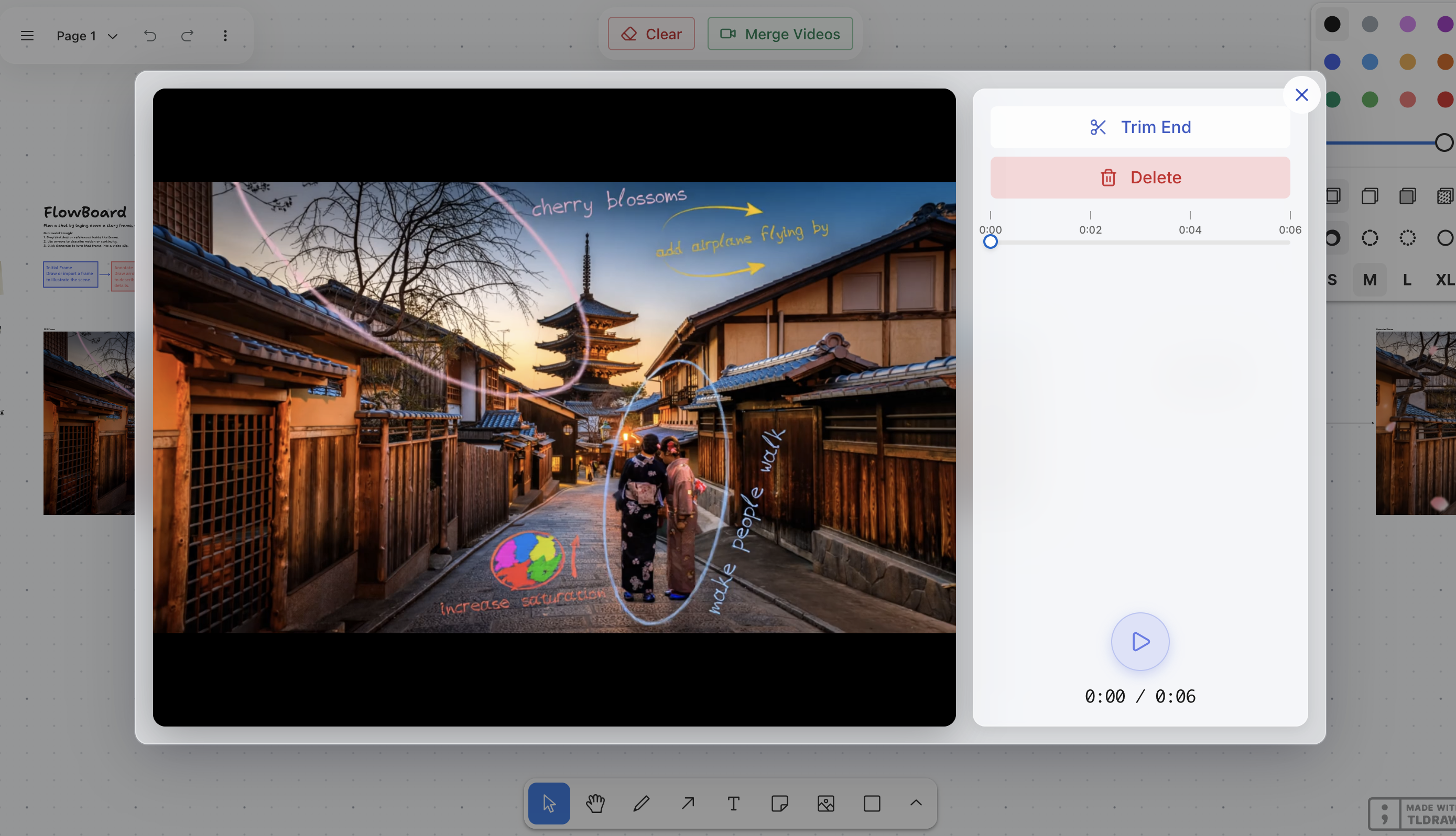1456x836 pixels.
Task: Open the three-dot more options menu
Action: click(225, 36)
